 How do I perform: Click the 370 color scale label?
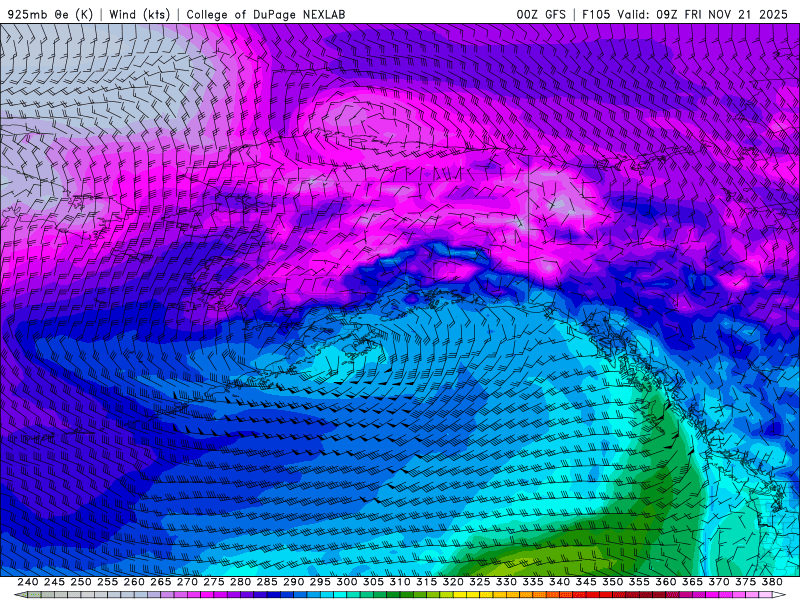coord(719,582)
